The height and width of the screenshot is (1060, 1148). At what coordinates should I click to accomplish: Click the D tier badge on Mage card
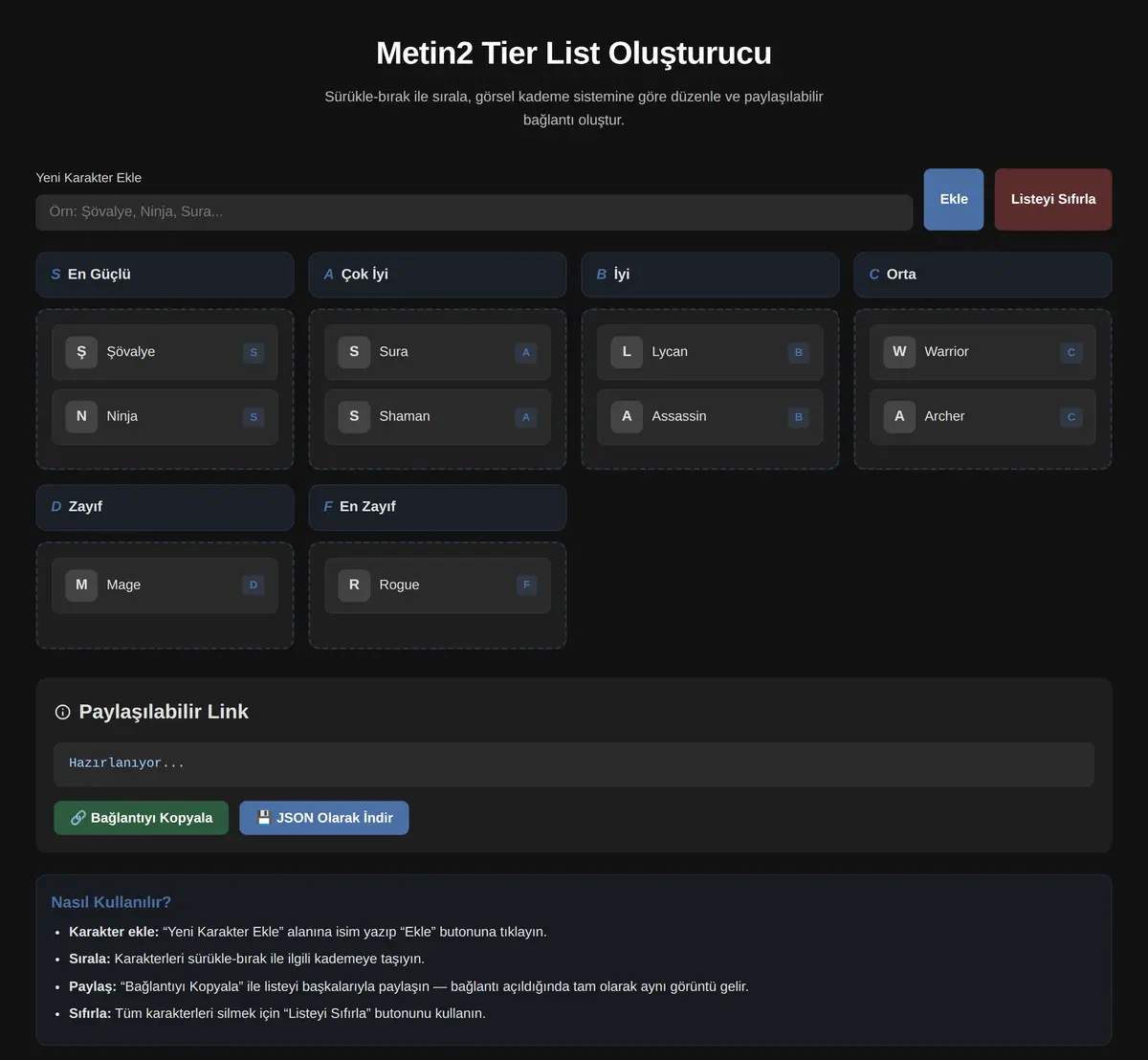pyautogui.click(x=254, y=585)
